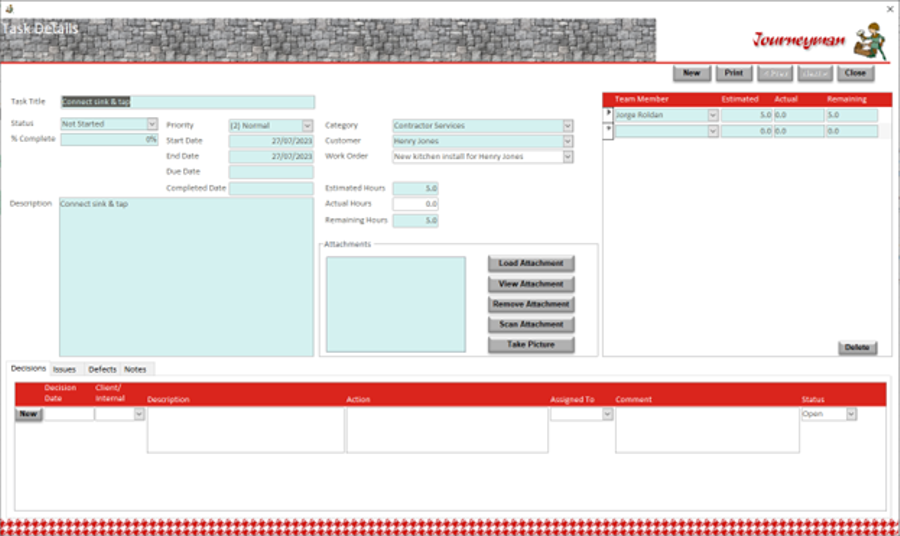The width and height of the screenshot is (900, 536).
Task: Expand the Customer dropdown
Action: point(568,141)
